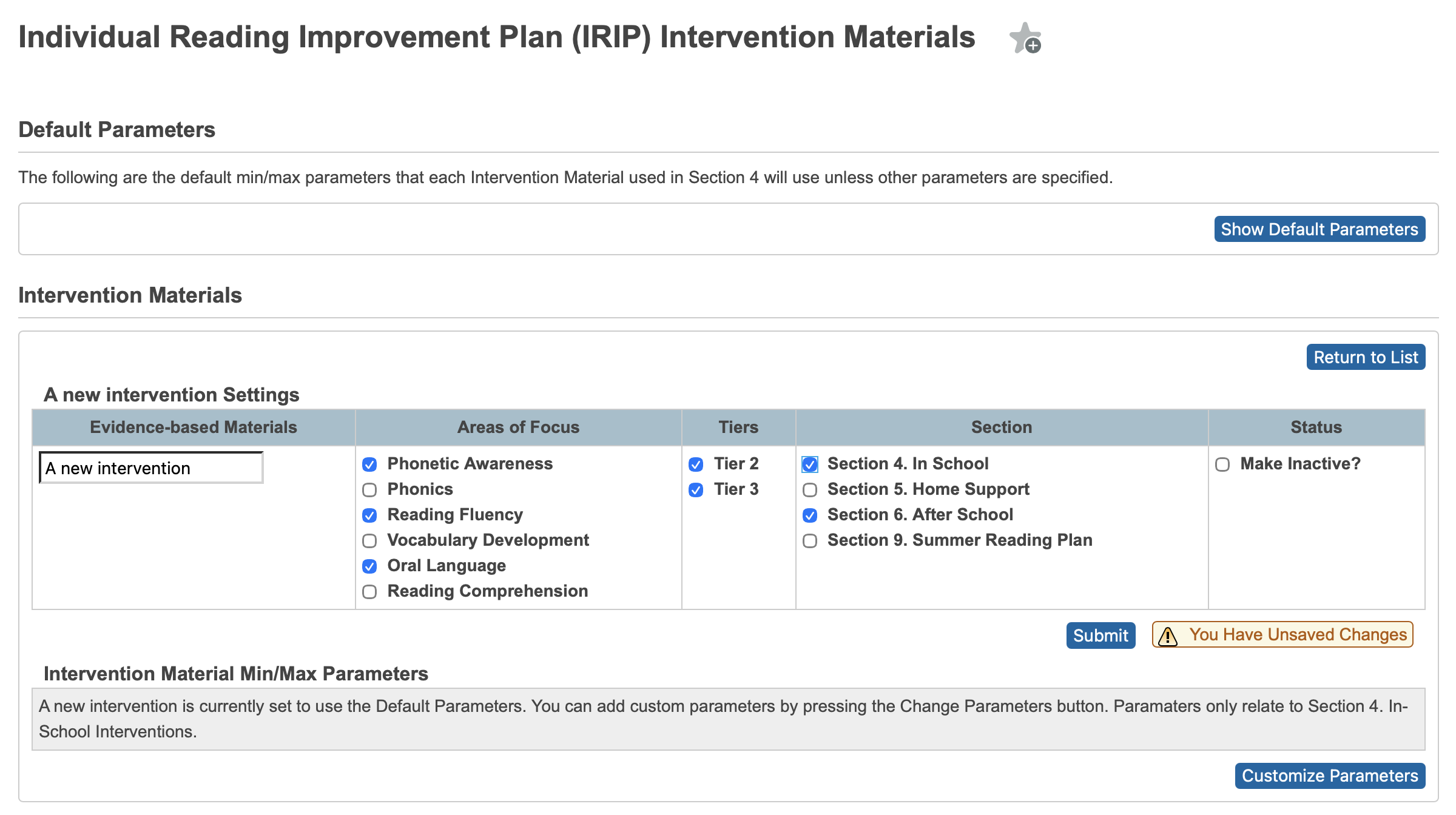The width and height of the screenshot is (1456, 815).
Task: Uncheck the Phonetic Awareness area of focus
Action: click(370, 465)
